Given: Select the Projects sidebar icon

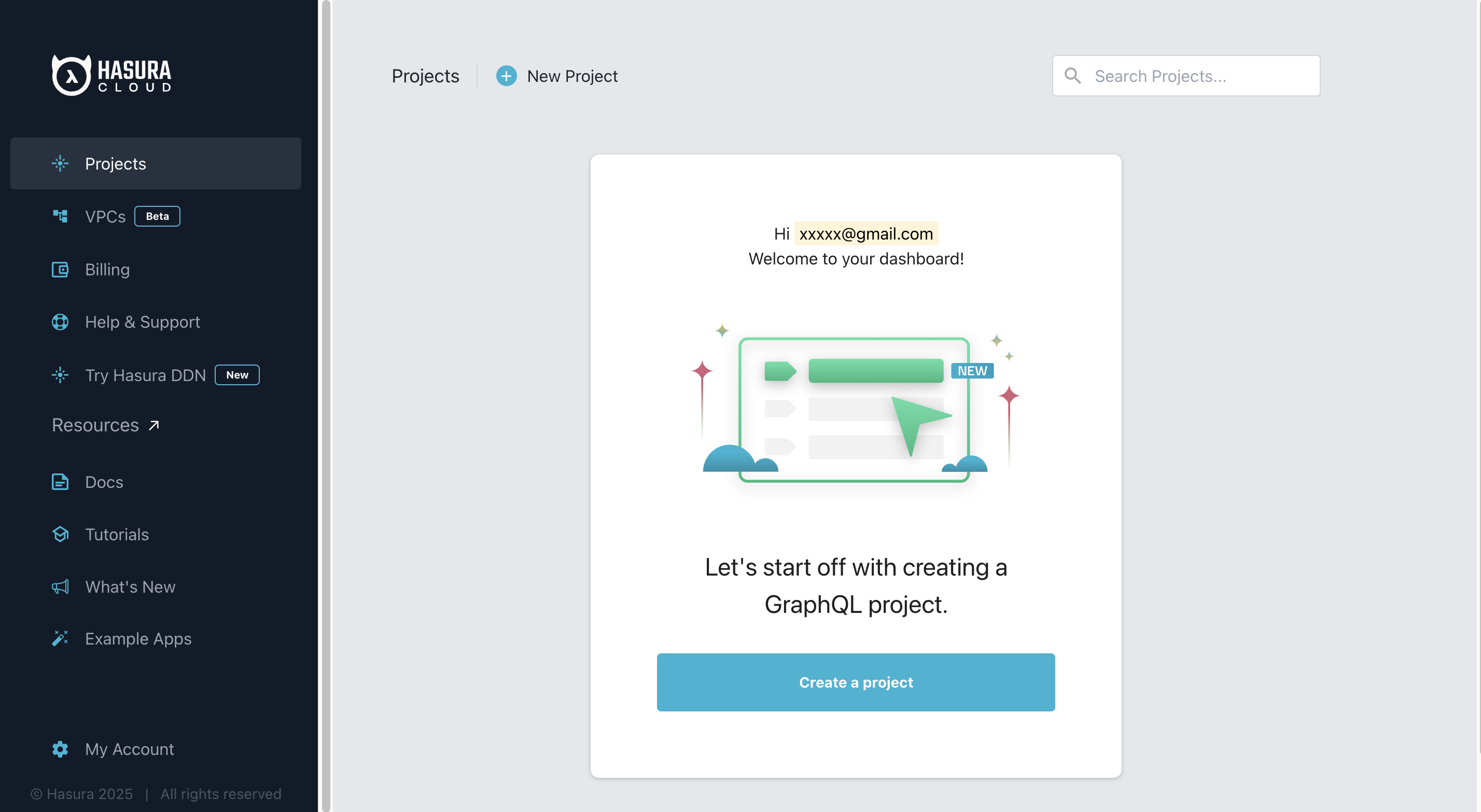Looking at the screenshot, I should [x=60, y=163].
